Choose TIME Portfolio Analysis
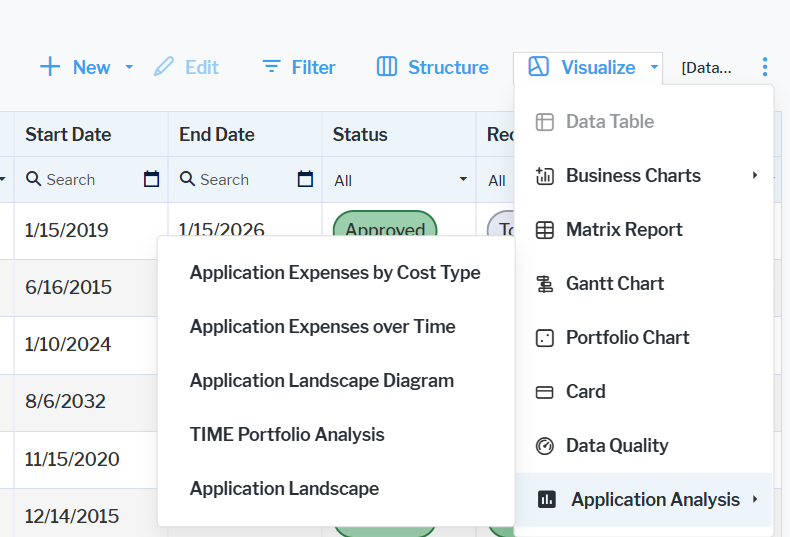This screenshot has width=790, height=537. coord(287,435)
